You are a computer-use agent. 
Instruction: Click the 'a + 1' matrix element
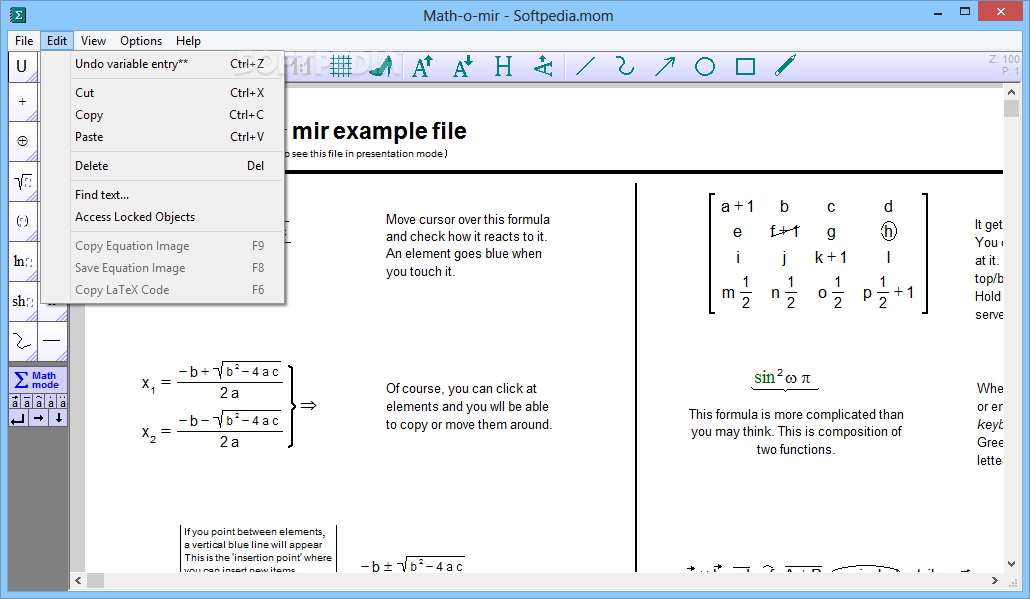(737, 206)
